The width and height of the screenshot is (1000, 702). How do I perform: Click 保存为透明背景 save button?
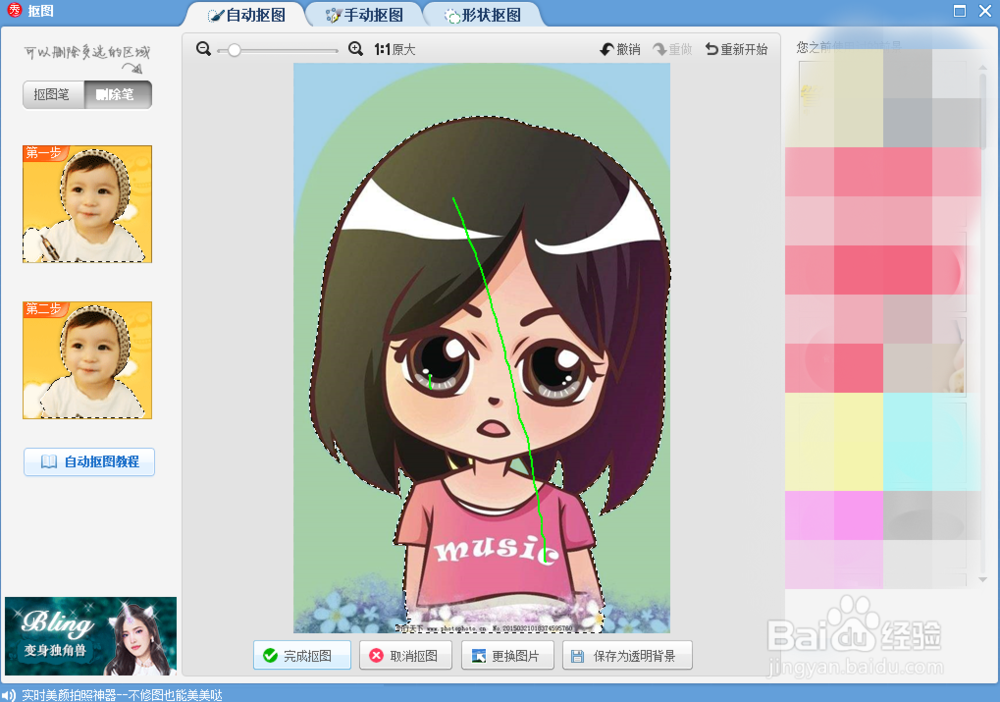coord(628,655)
